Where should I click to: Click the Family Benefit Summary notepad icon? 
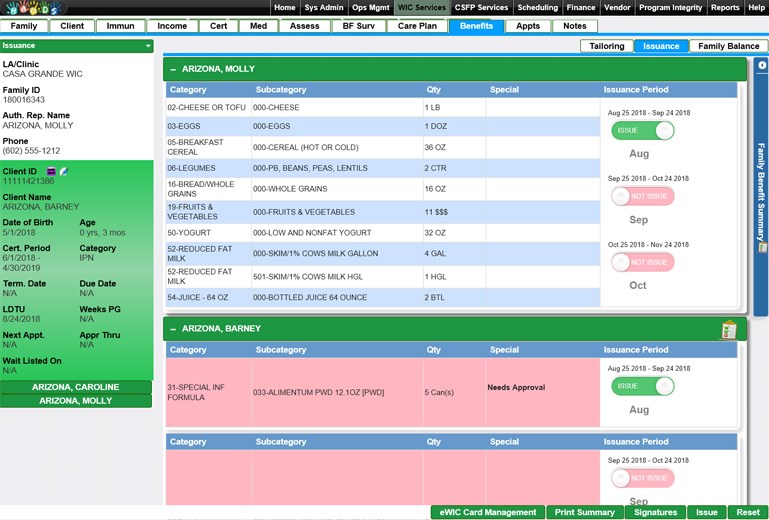pyautogui.click(x=762, y=247)
